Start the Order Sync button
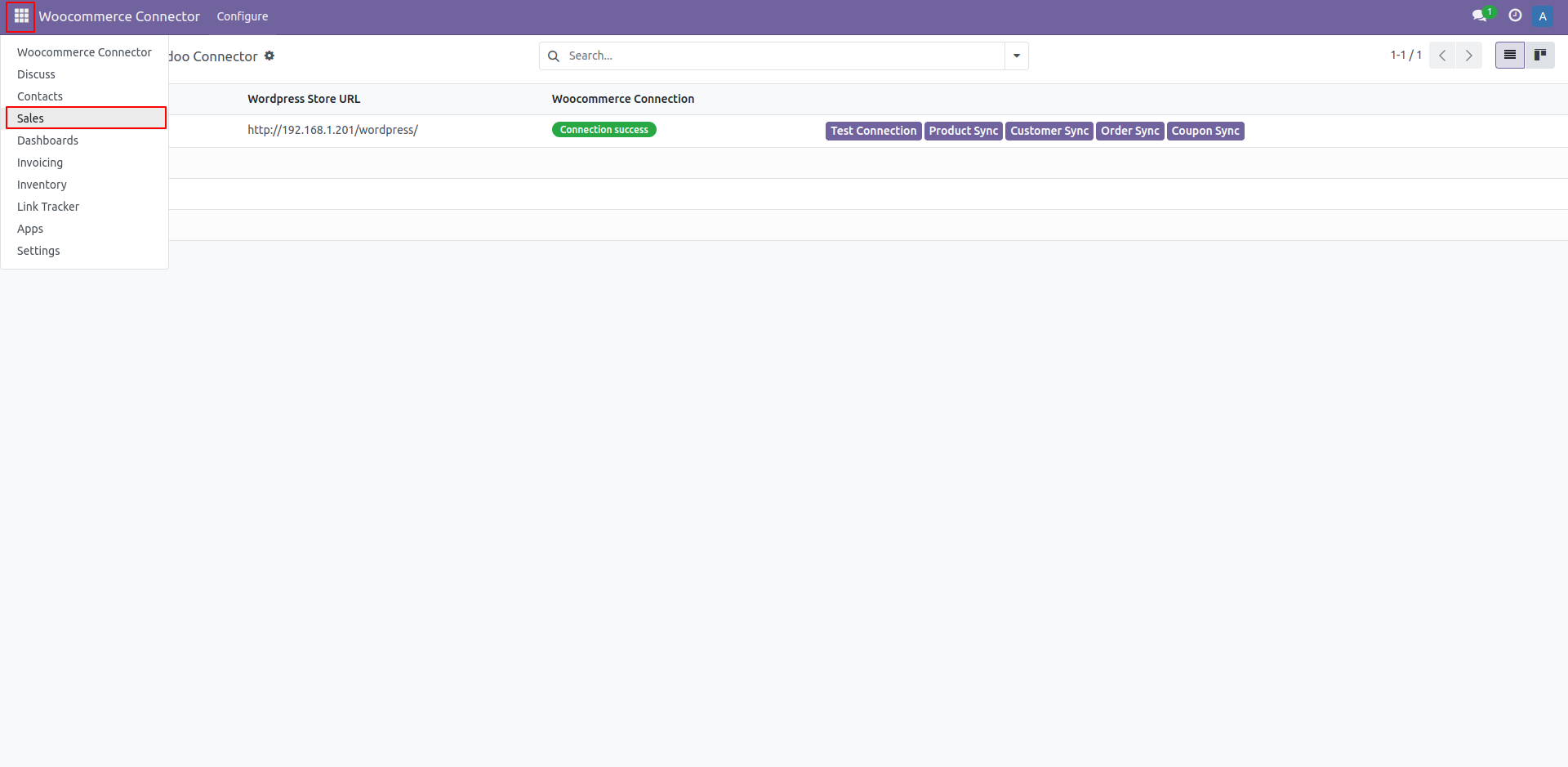 (1129, 131)
